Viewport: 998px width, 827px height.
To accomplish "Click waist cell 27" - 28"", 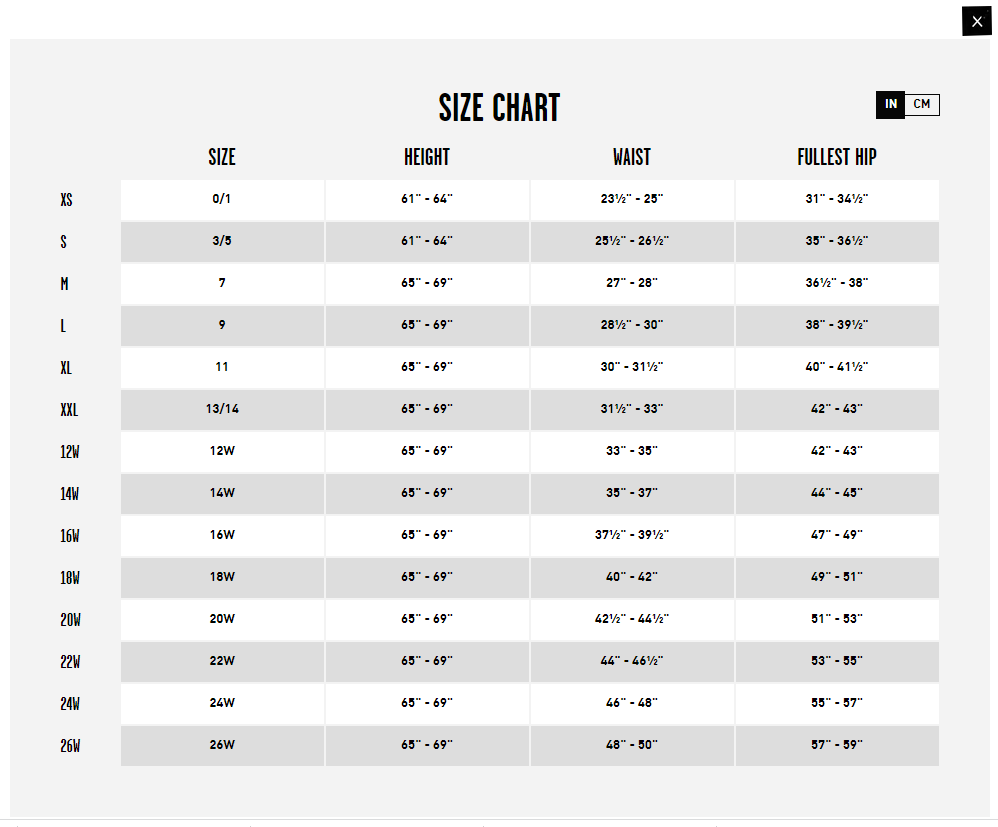I will click(632, 283).
